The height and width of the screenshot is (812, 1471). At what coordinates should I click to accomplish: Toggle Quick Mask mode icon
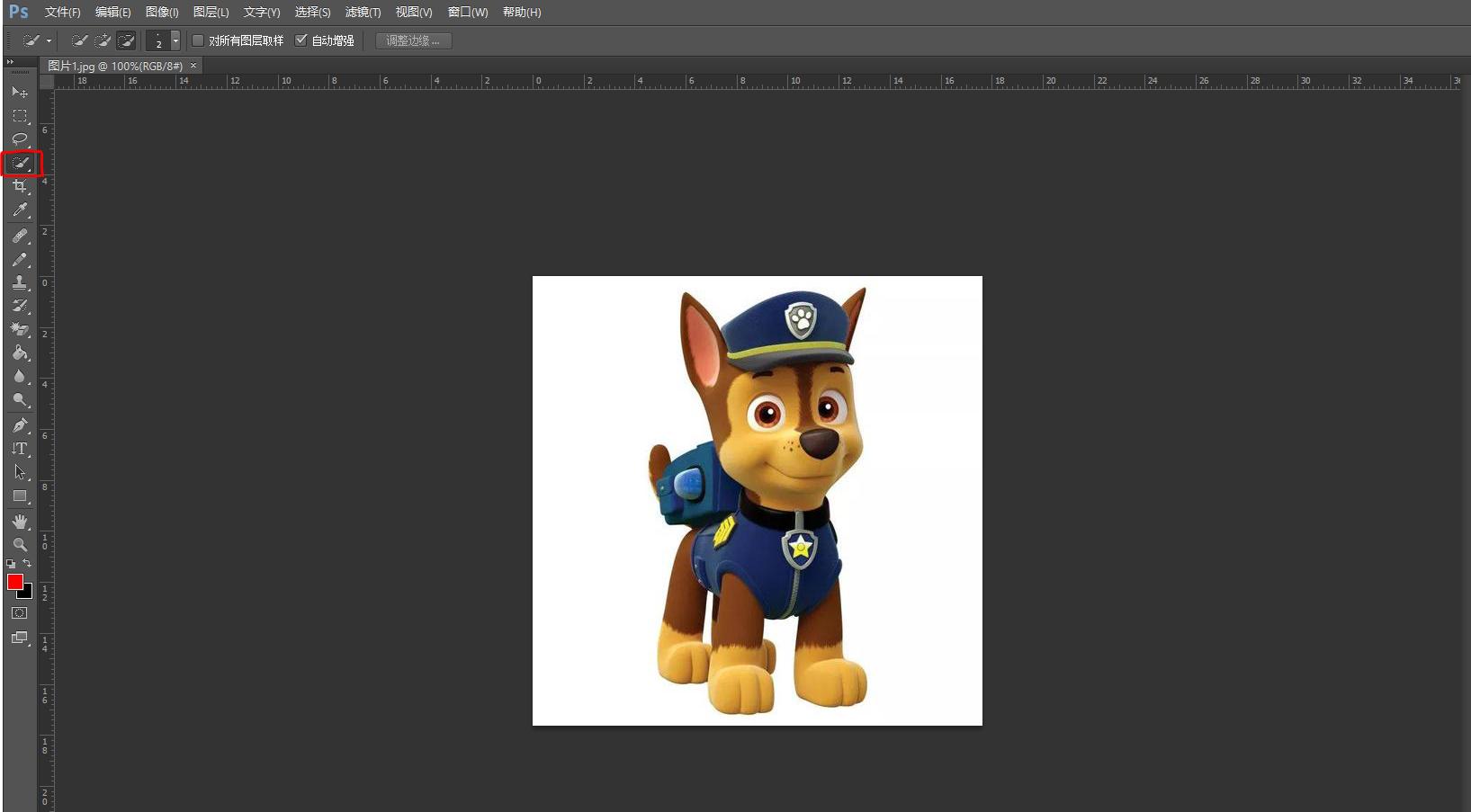[x=20, y=613]
